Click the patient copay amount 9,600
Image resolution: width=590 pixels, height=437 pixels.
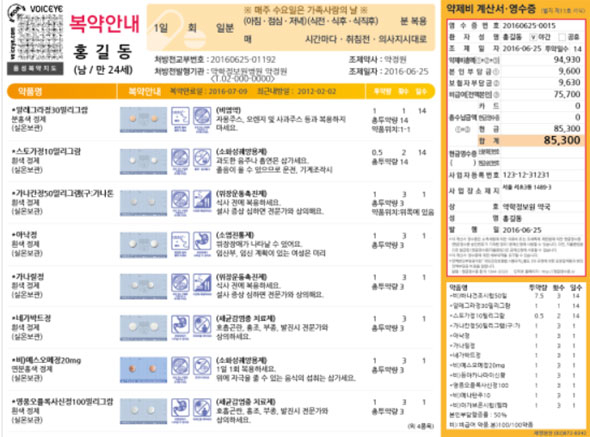569,71
